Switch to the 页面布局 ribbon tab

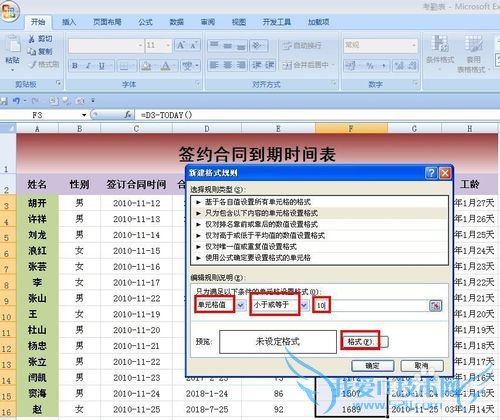(107, 22)
